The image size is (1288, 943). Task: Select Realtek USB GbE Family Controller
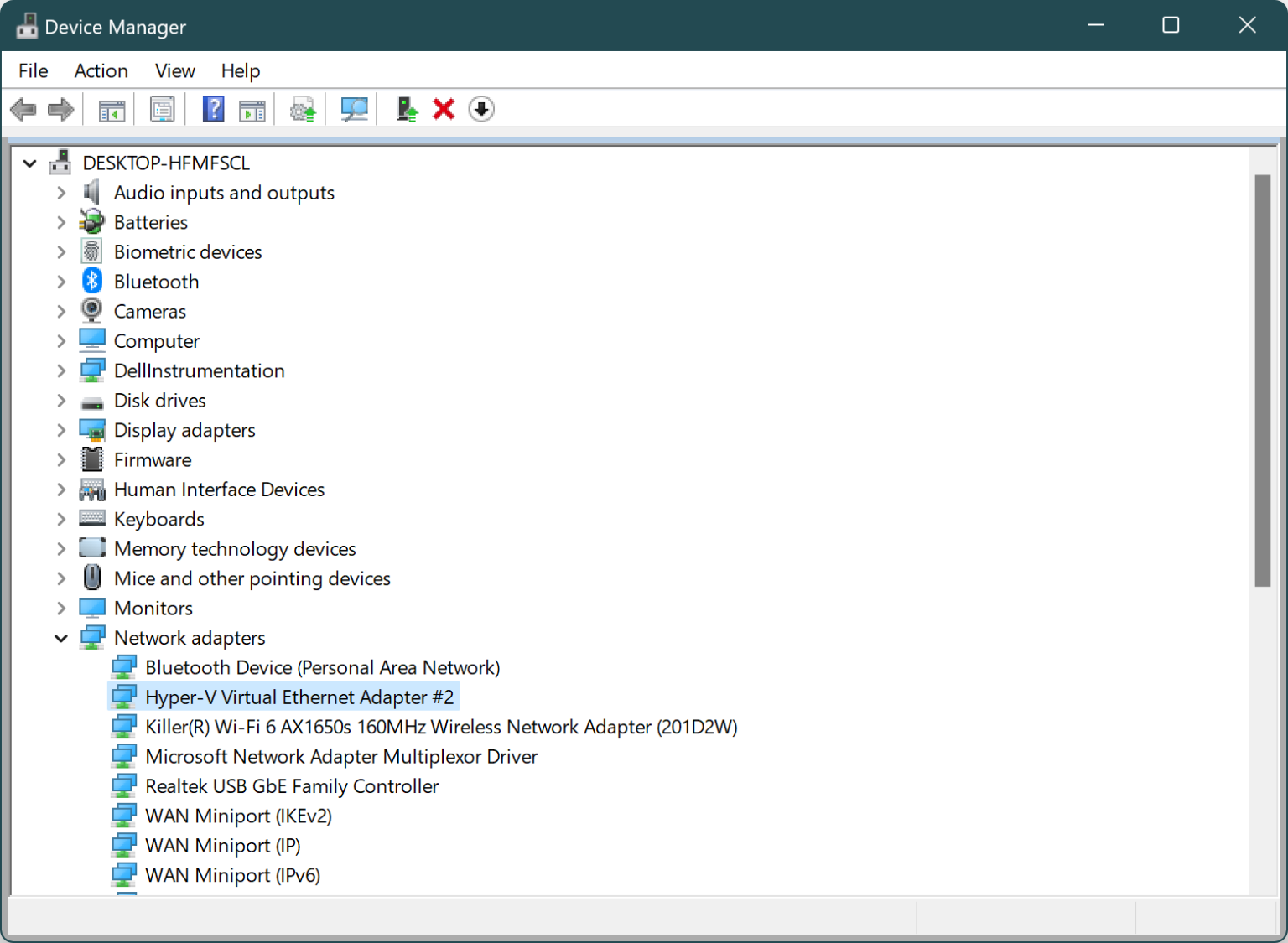tap(292, 786)
